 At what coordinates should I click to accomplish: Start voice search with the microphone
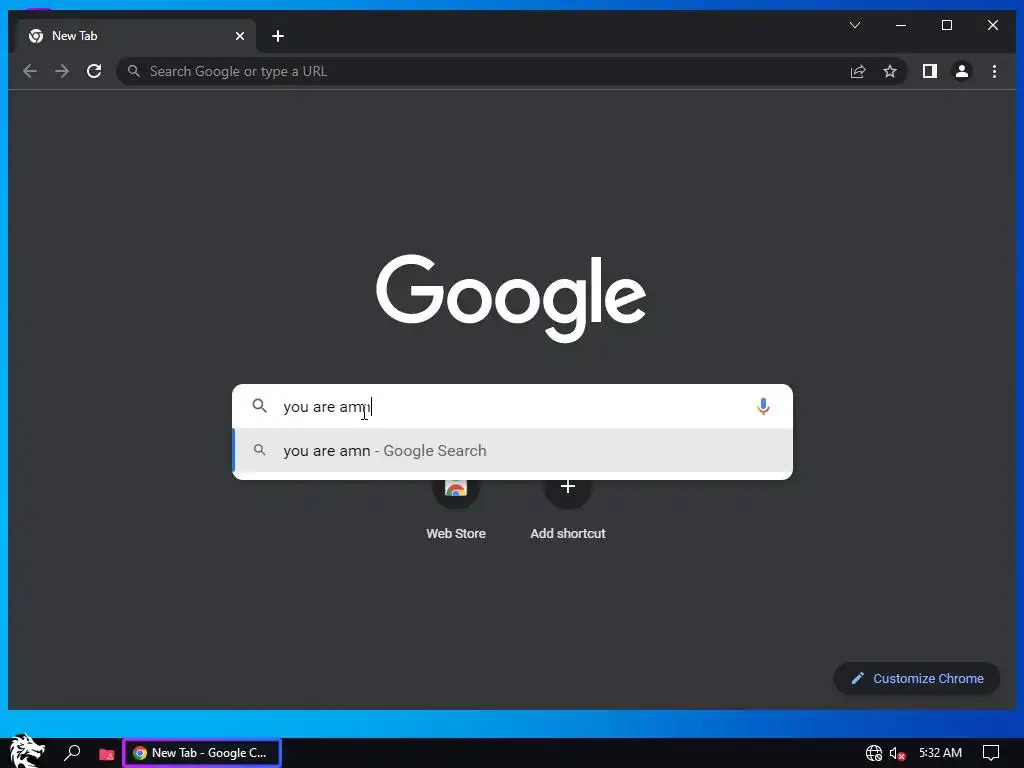tap(763, 406)
